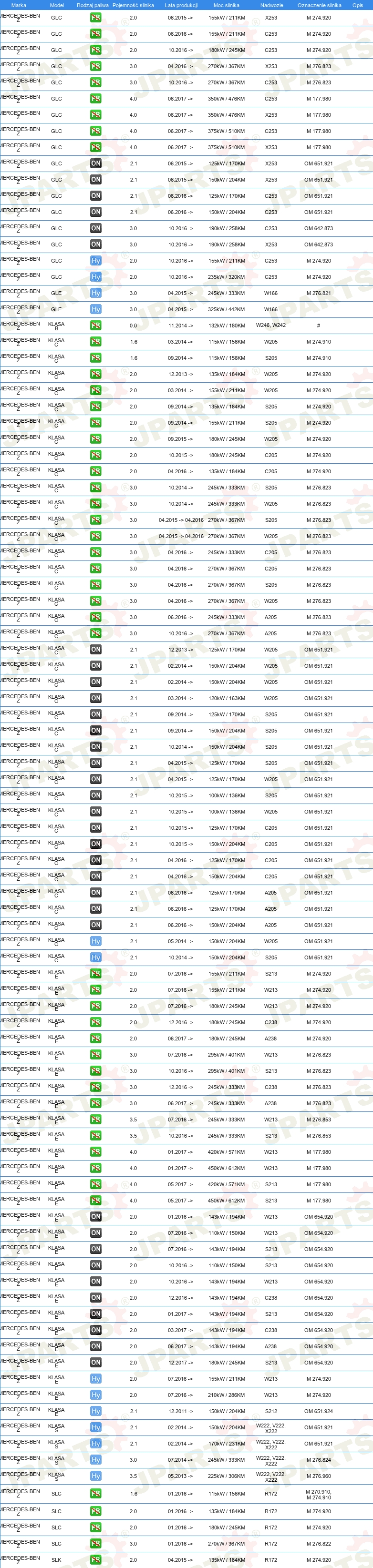Click hybrid Hy icon for Klasa S 170kW row

tap(96, 1444)
